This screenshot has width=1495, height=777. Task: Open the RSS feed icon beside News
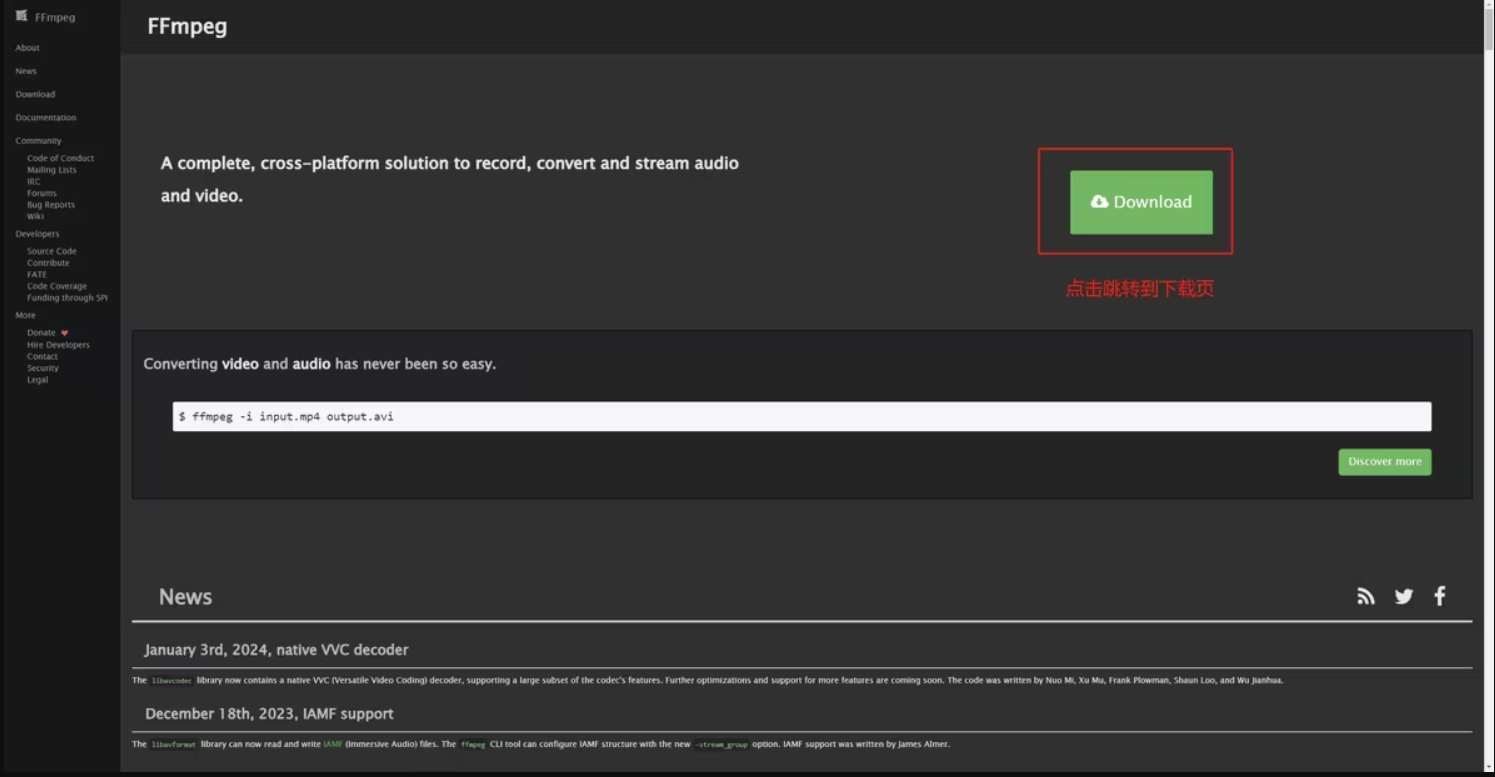point(1366,596)
